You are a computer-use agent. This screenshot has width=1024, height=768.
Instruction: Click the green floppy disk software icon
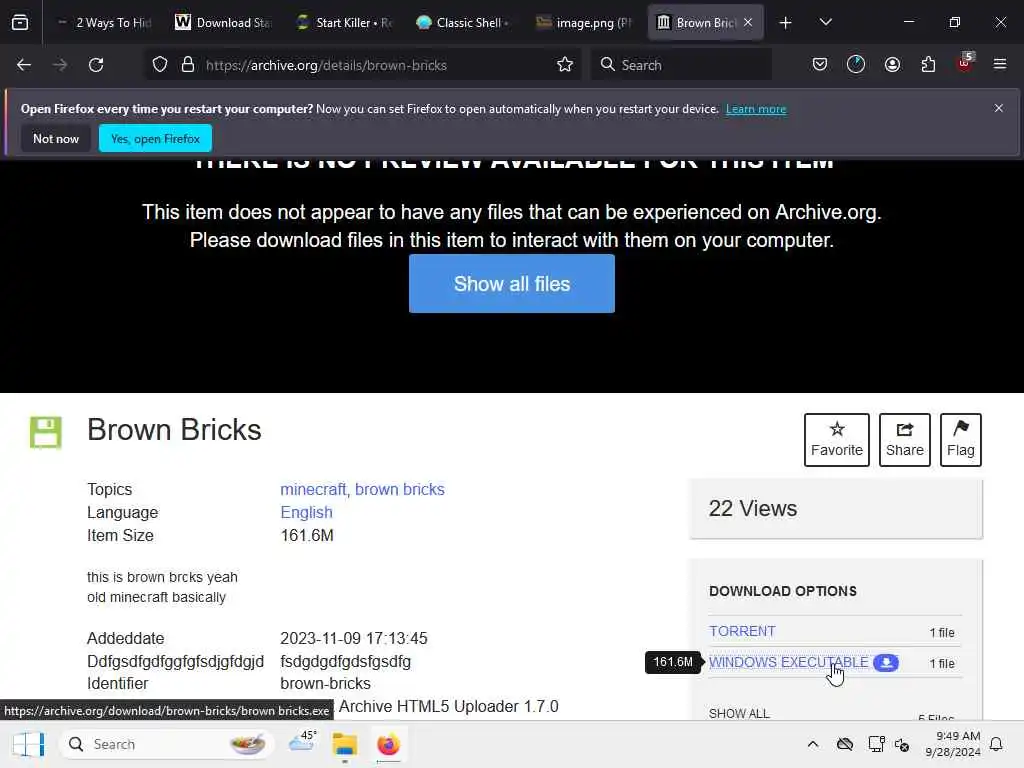coord(46,432)
